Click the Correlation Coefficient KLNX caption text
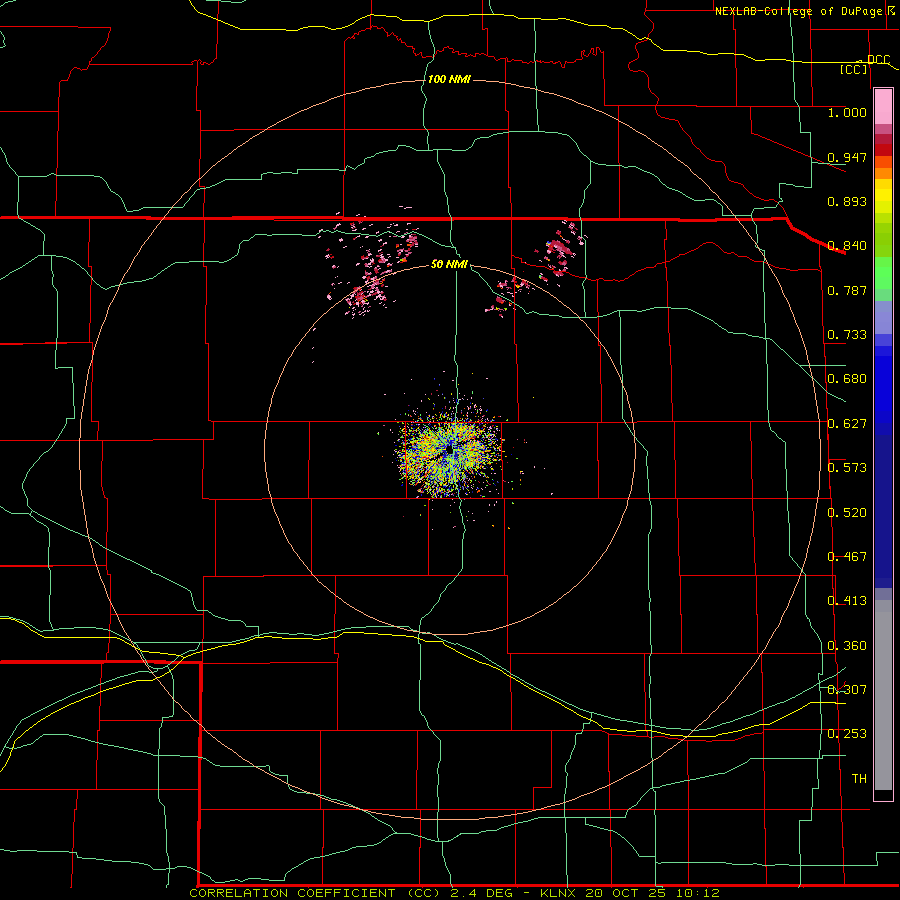 (x=454, y=893)
